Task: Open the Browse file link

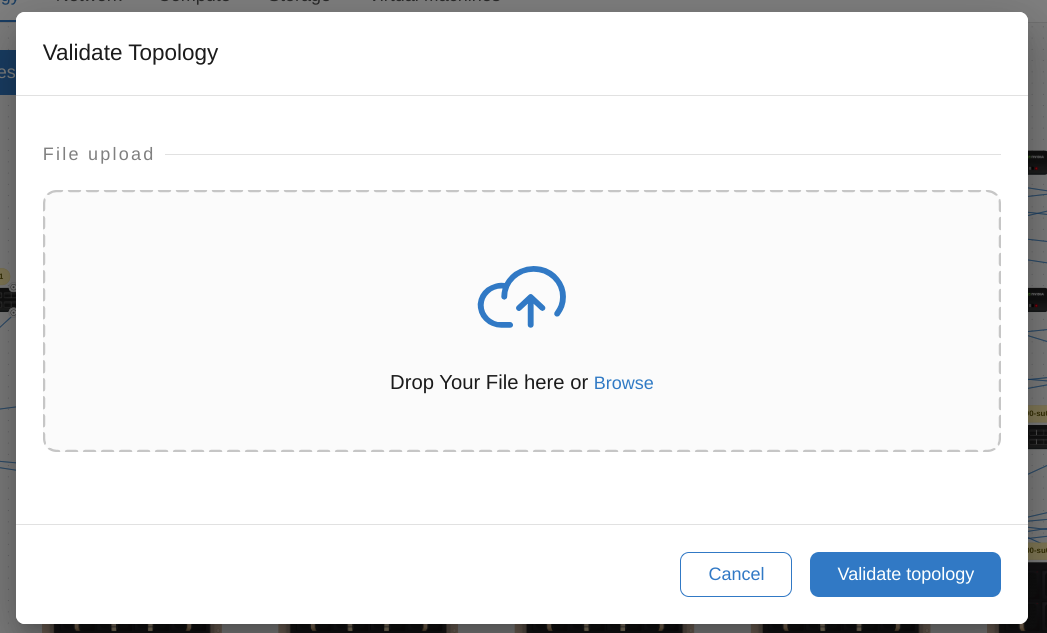Action: [623, 383]
